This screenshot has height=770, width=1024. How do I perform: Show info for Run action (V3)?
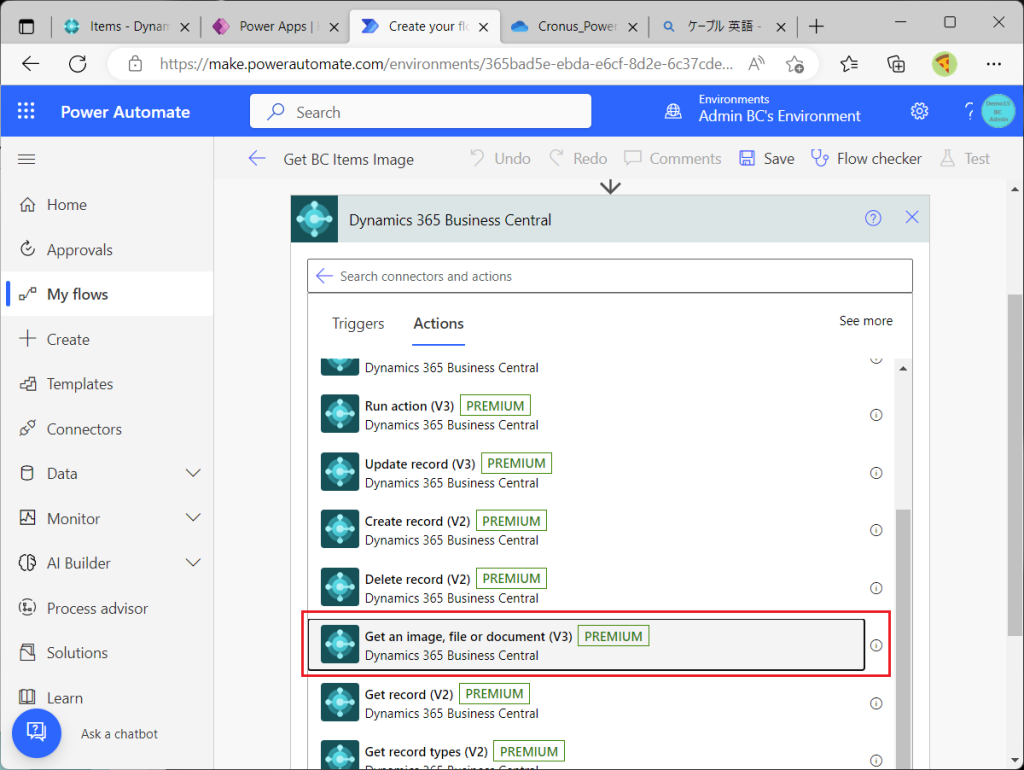click(876, 415)
